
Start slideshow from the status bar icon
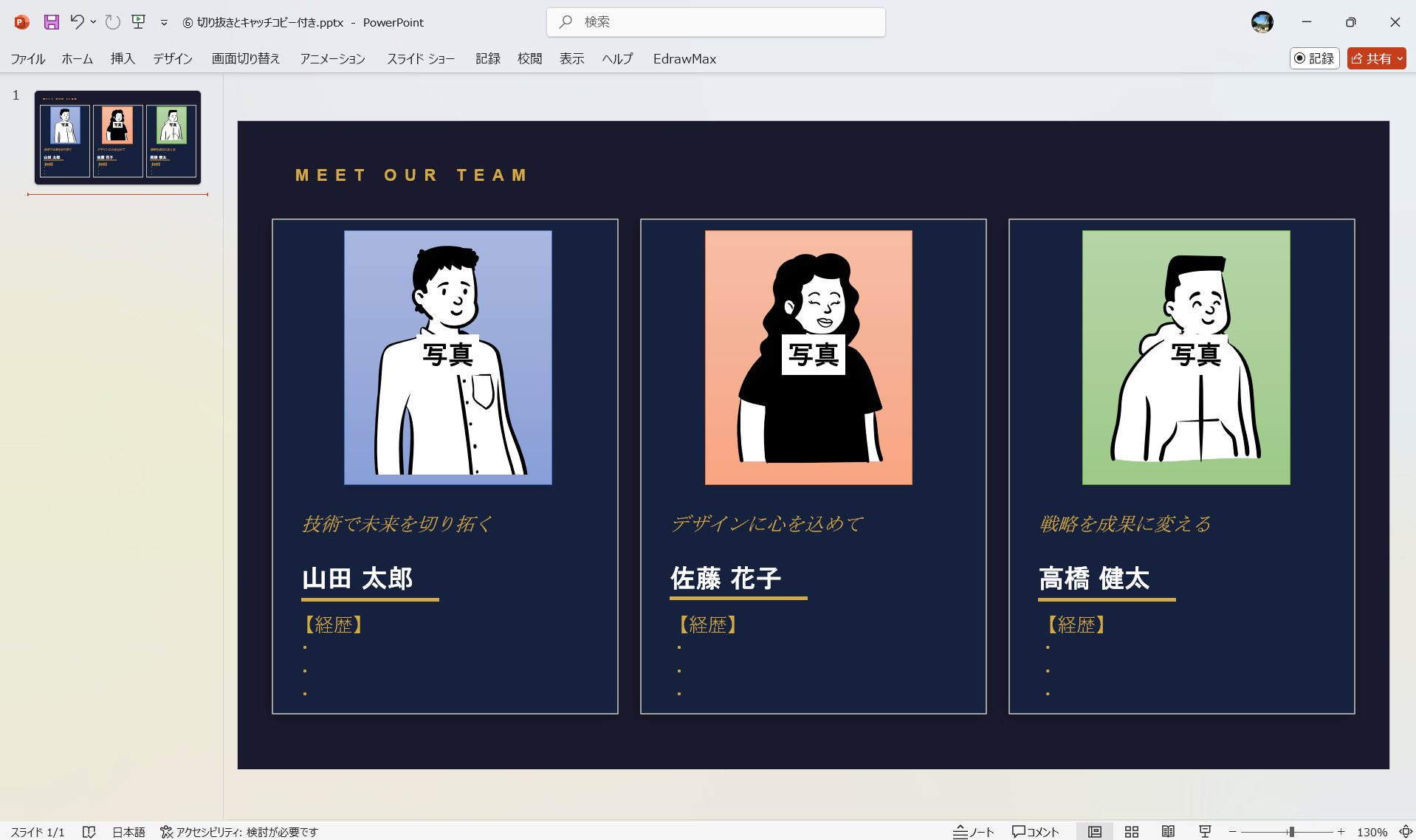pos(1204,832)
